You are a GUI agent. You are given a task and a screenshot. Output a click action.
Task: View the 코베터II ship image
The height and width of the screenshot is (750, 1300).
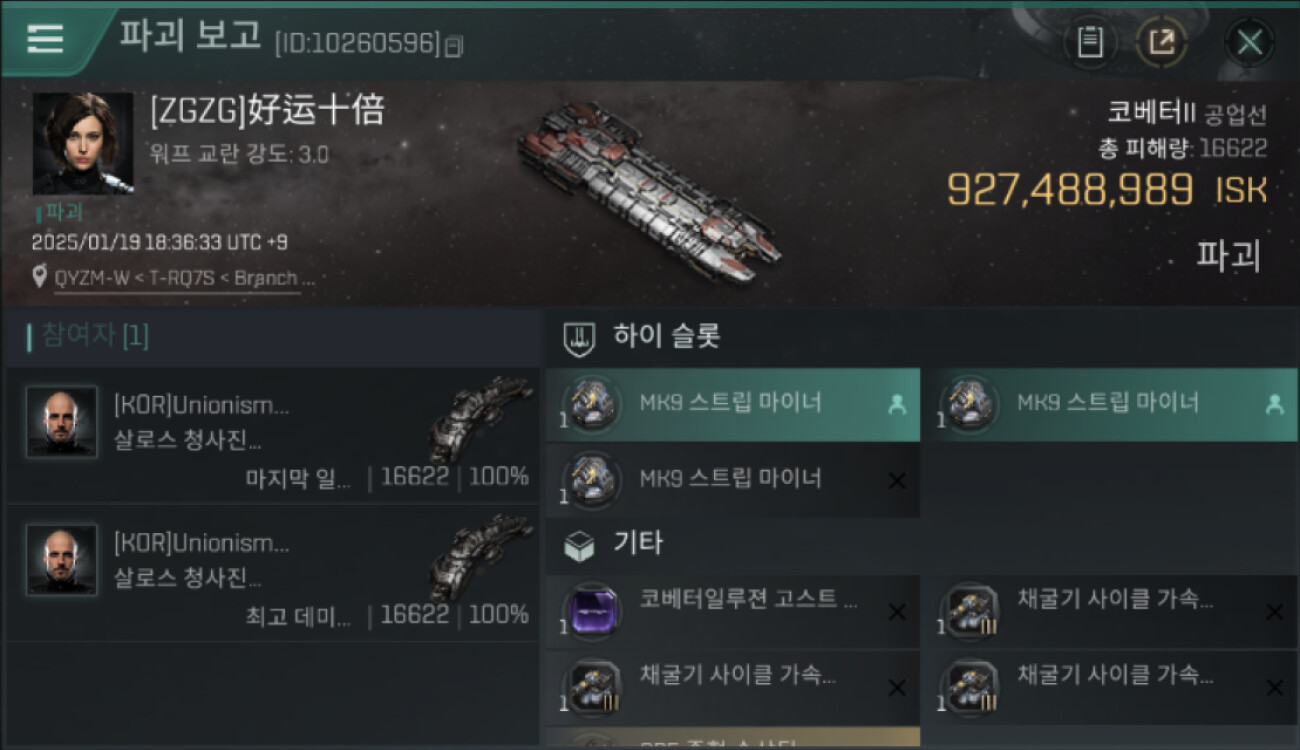tap(650, 192)
